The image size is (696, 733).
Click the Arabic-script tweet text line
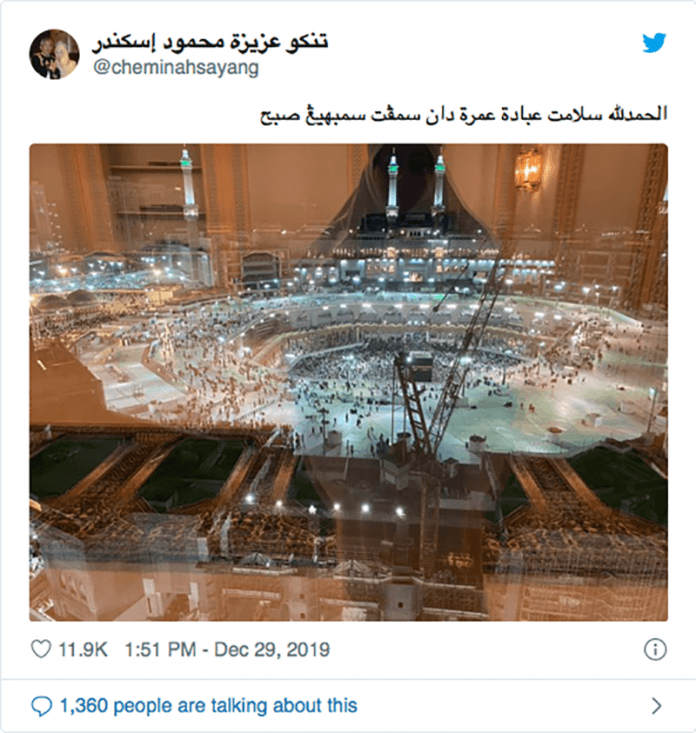click(x=463, y=115)
